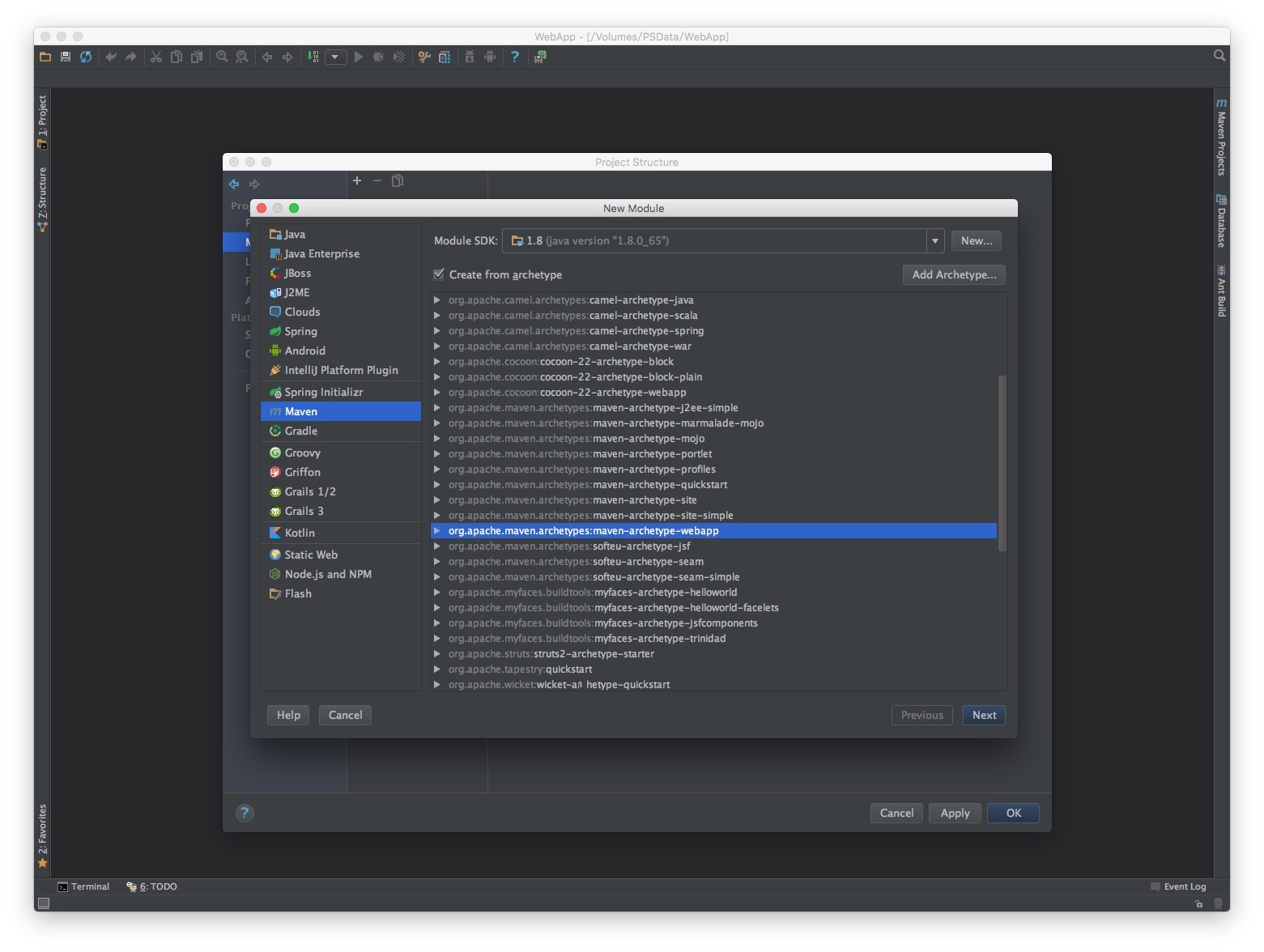Select Java Enterprise module type
1264x952 pixels.
341,253
